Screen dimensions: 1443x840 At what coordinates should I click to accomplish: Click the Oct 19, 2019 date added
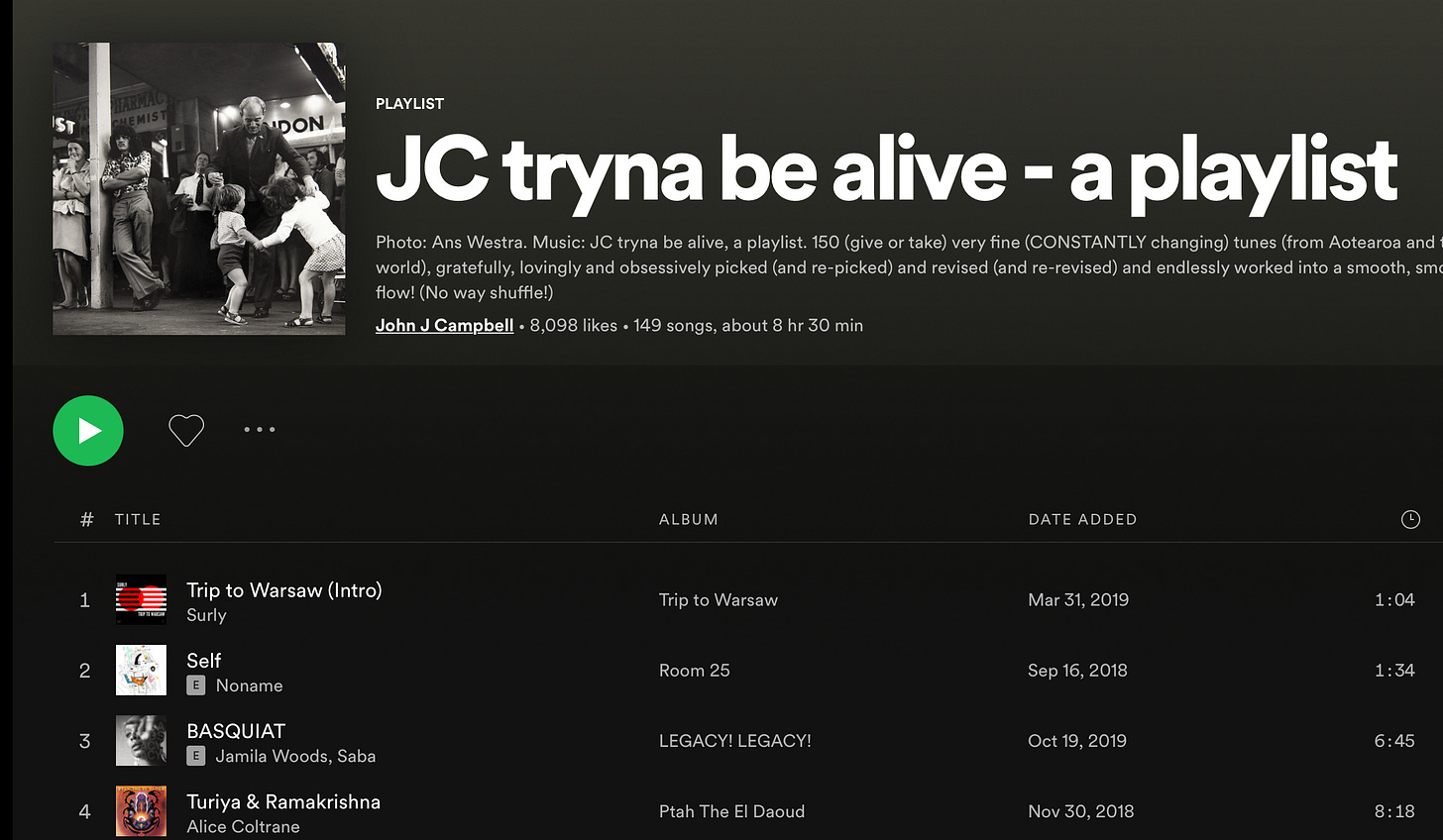click(x=1077, y=741)
